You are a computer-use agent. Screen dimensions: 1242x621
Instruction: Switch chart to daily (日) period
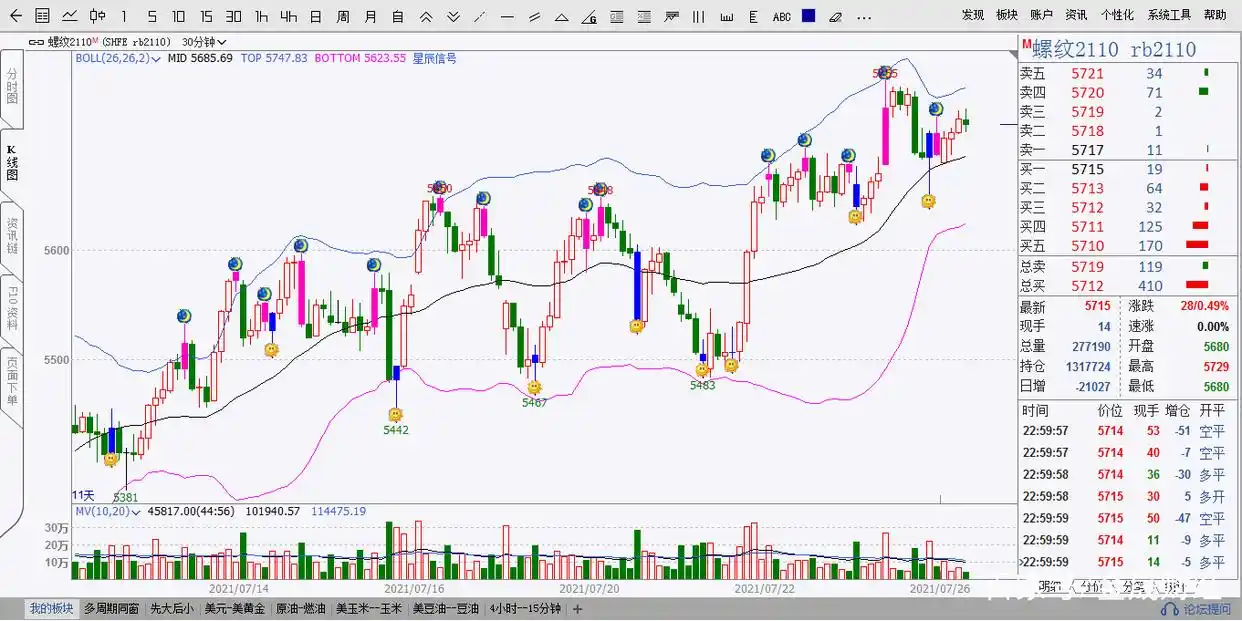point(315,16)
